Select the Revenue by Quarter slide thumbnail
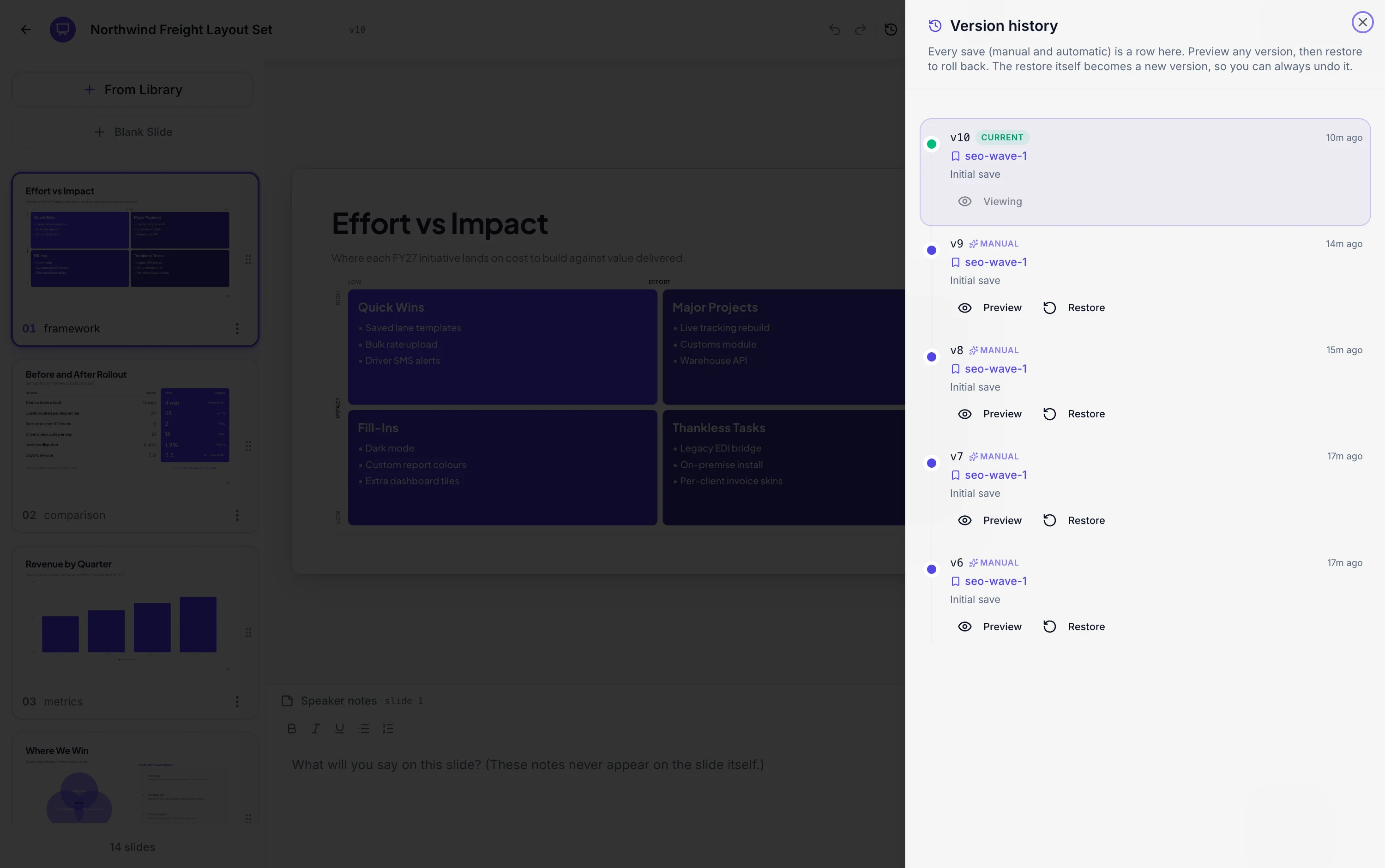 135,632
